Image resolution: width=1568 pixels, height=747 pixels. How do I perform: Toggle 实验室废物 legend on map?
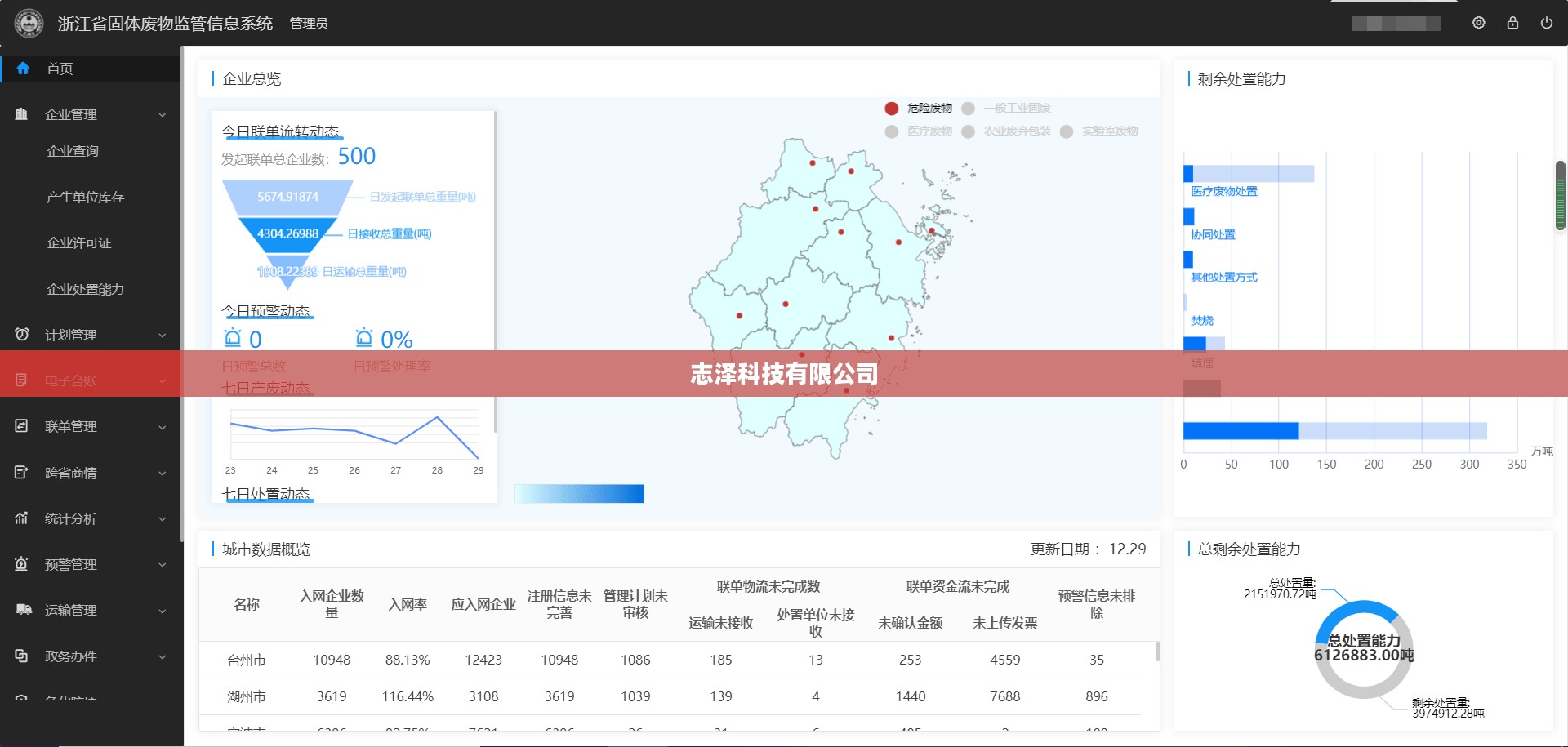(1098, 131)
